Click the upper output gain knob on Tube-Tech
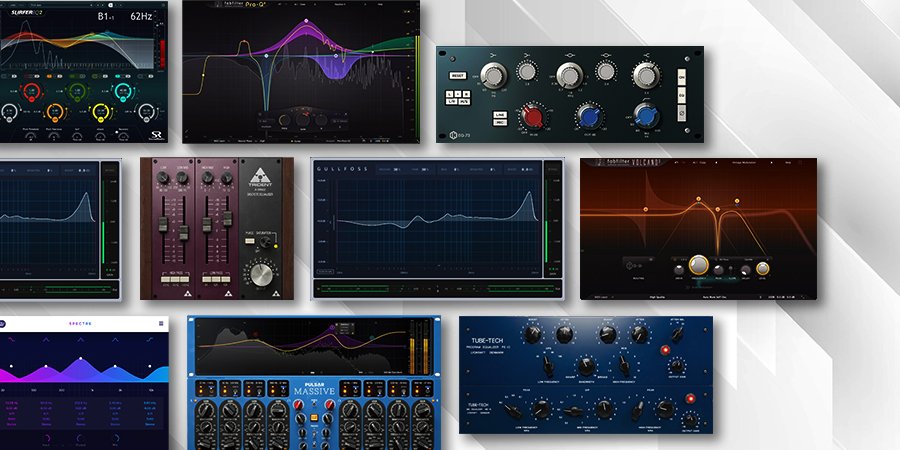Image resolution: width=900 pixels, height=450 pixels. click(677, 366)
